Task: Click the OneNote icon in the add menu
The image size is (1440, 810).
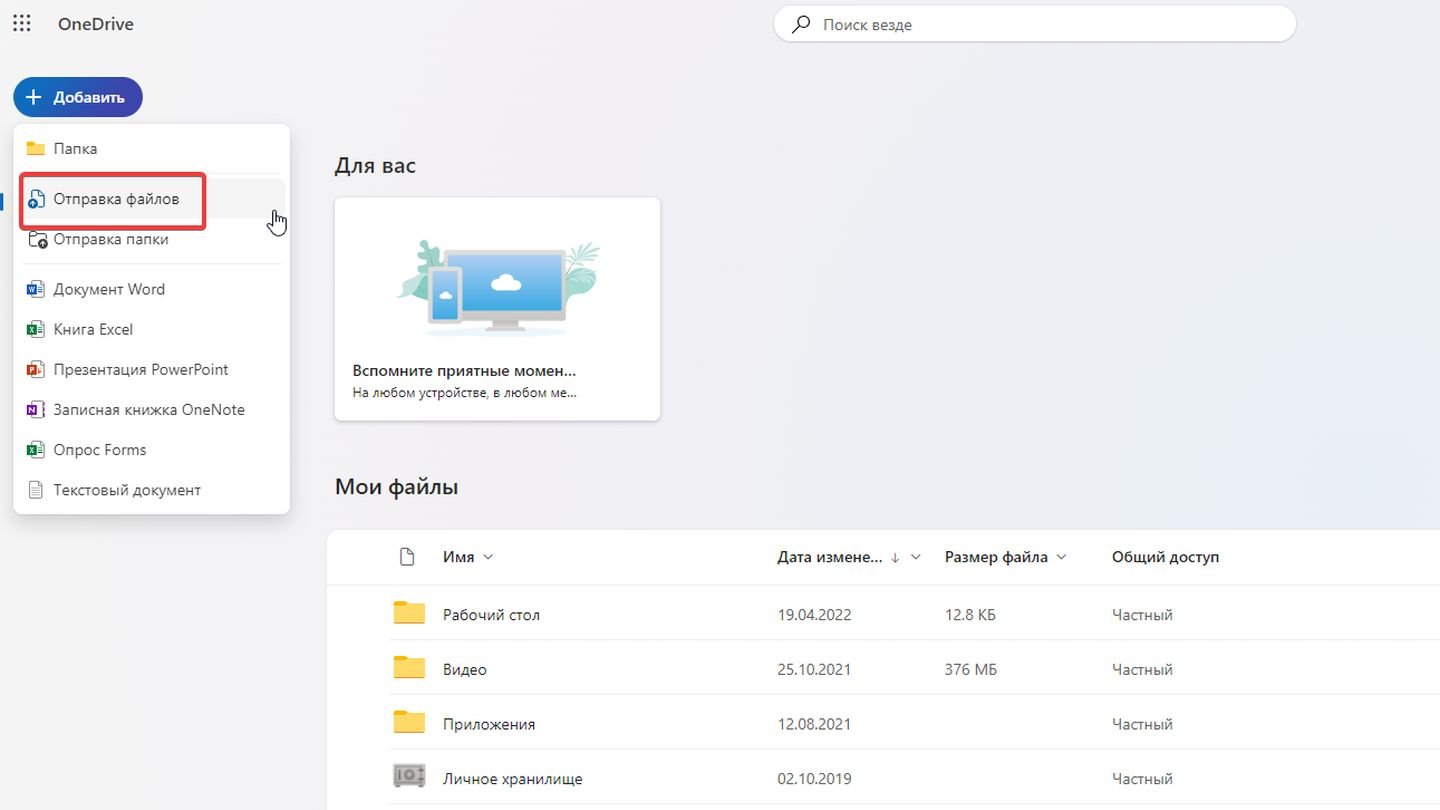Action: (36, 409)
